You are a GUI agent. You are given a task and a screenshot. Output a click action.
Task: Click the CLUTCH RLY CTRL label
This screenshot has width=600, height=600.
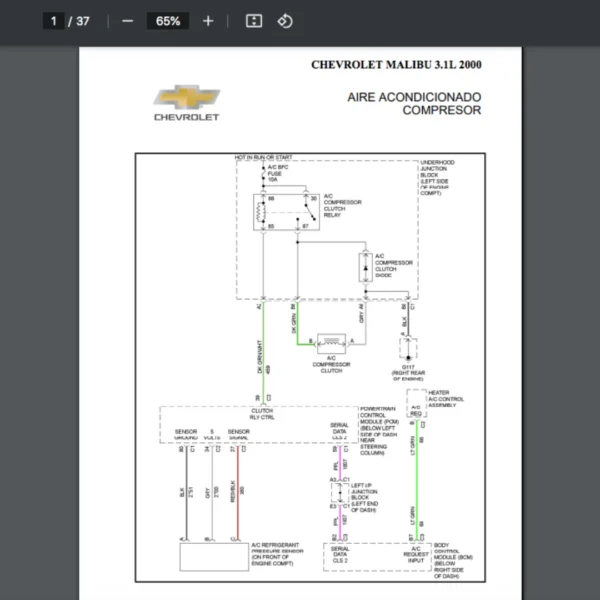coord(262,414)
